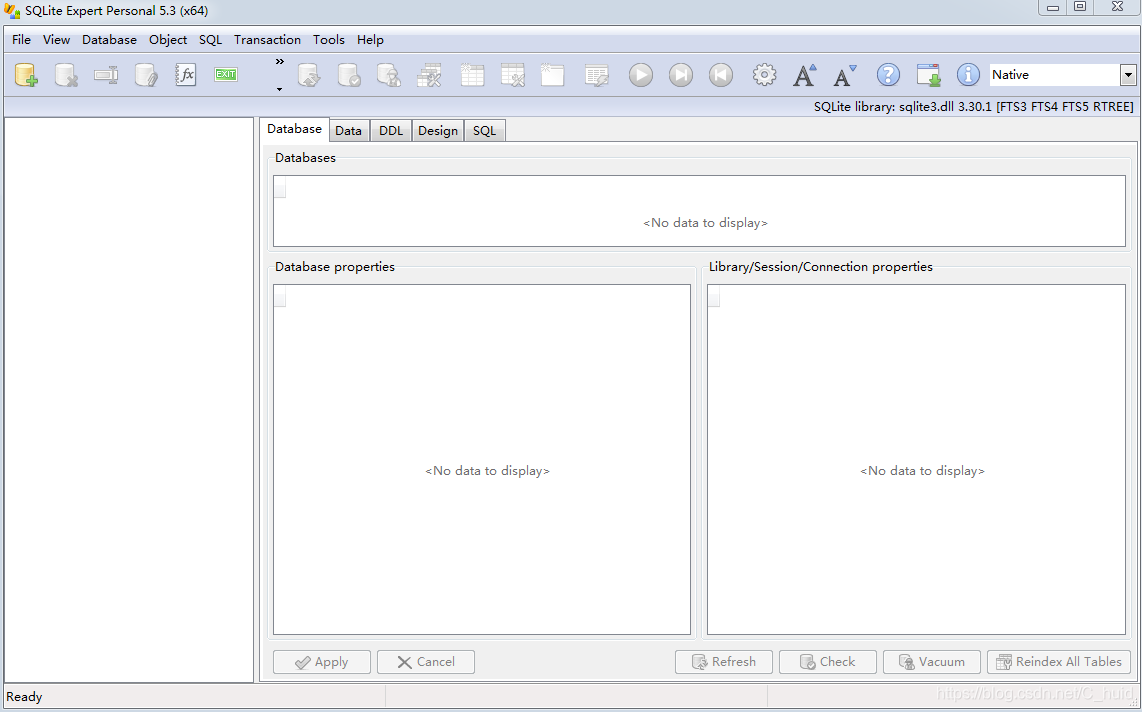Click the Check button

(x=828, y=662)
